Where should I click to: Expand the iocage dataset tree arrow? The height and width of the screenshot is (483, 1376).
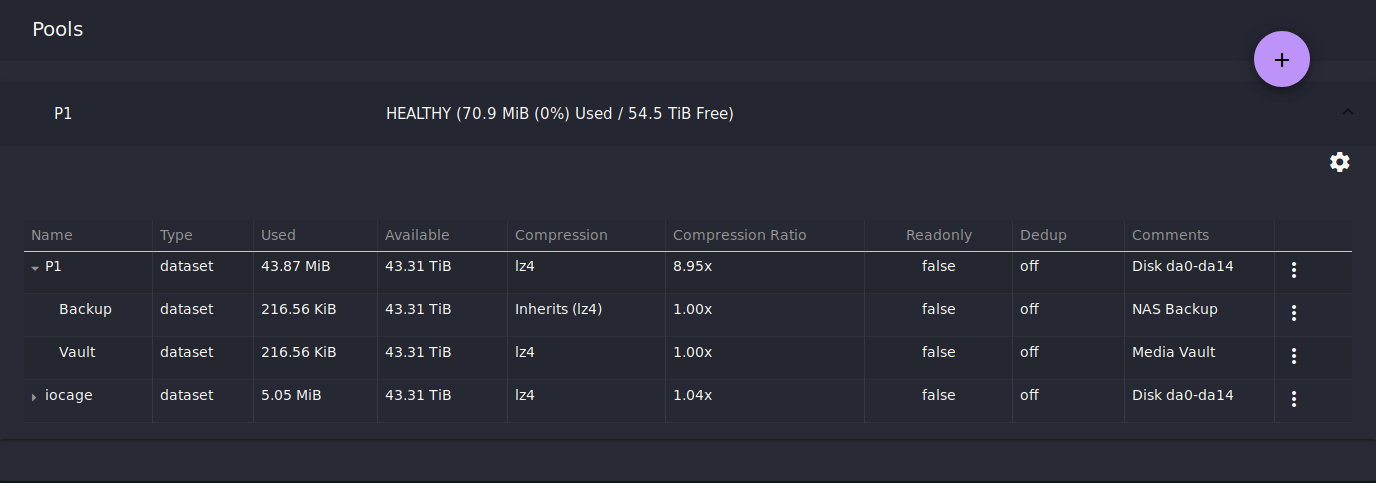click(x=35, y=397)
